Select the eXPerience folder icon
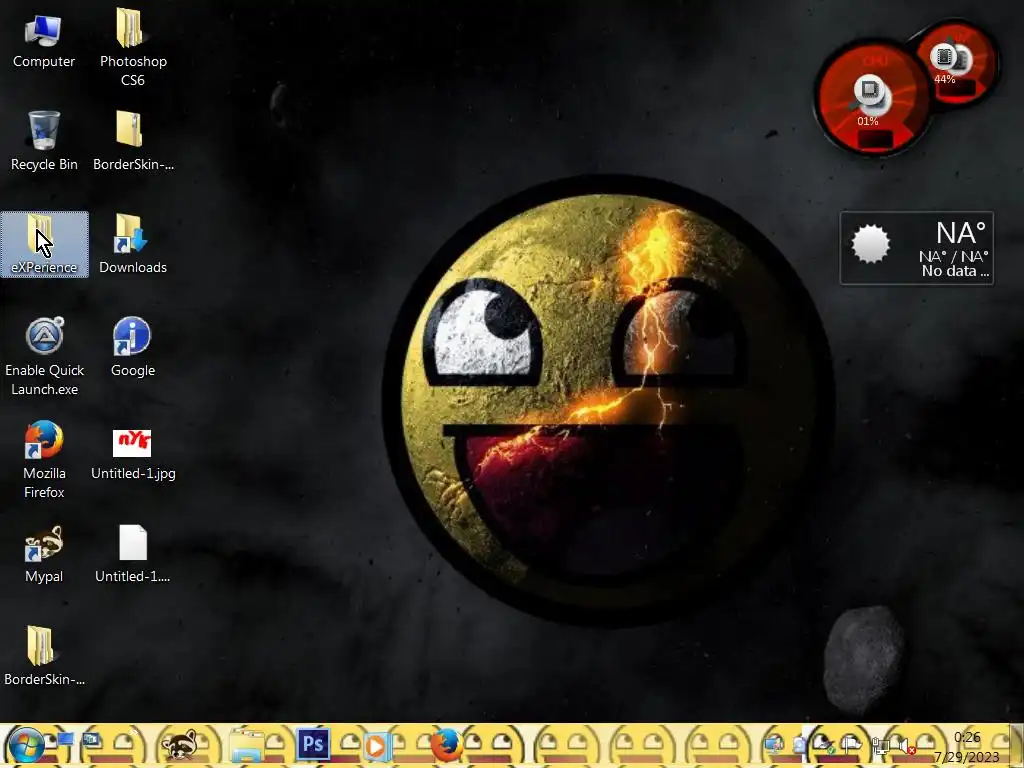1024x768 pixels. 44,244
